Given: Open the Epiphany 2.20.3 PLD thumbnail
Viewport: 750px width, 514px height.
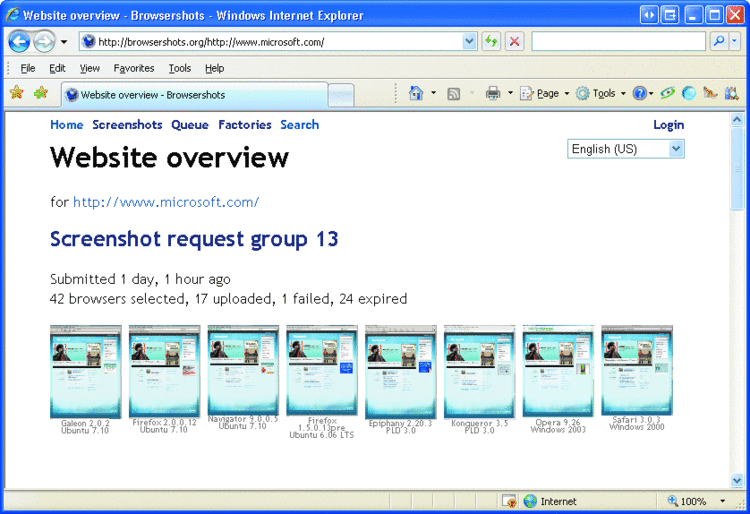Looking at the screenshot, I should [x=401, y=372].
